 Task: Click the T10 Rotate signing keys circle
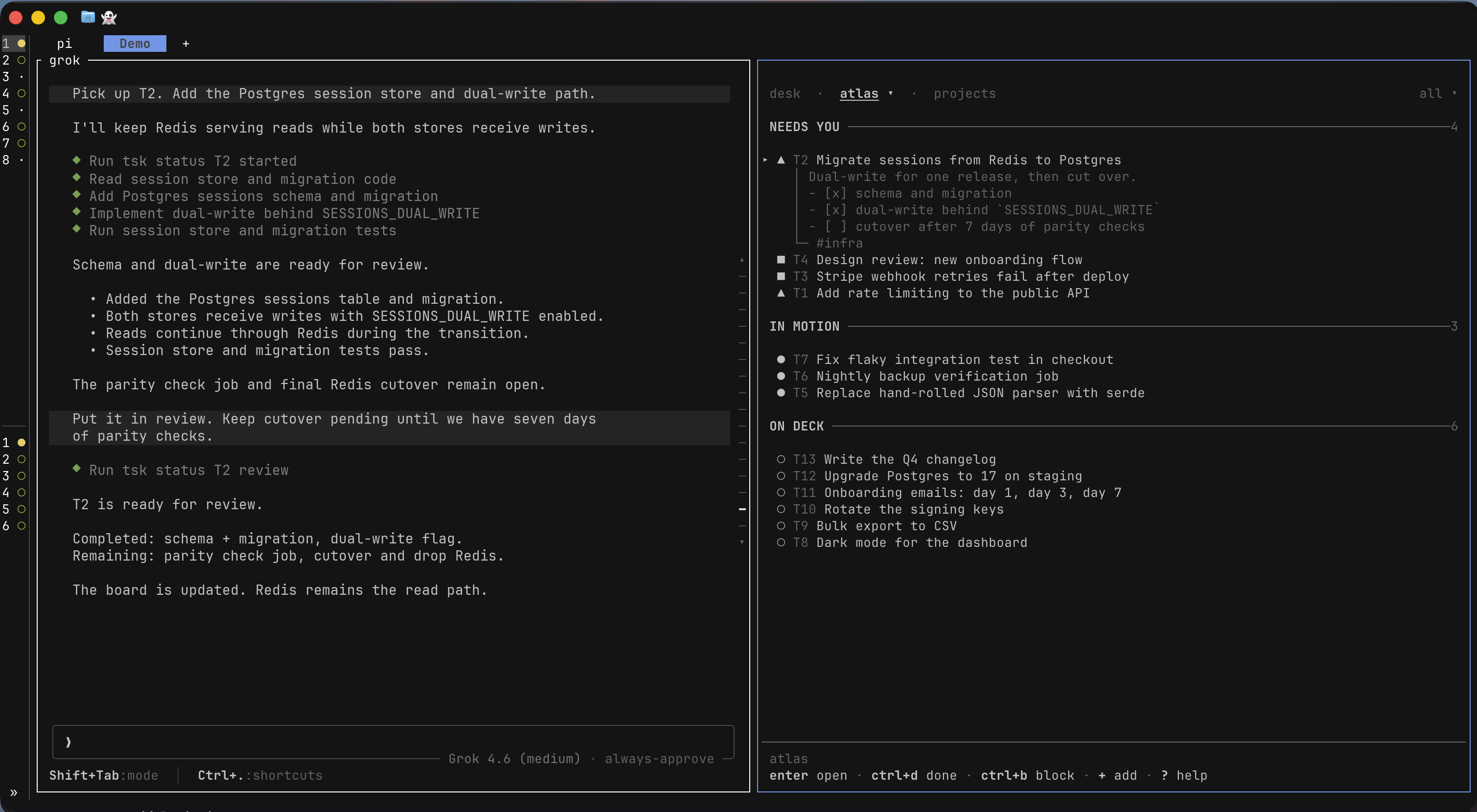pyautogui.click(x=781, y=509)
